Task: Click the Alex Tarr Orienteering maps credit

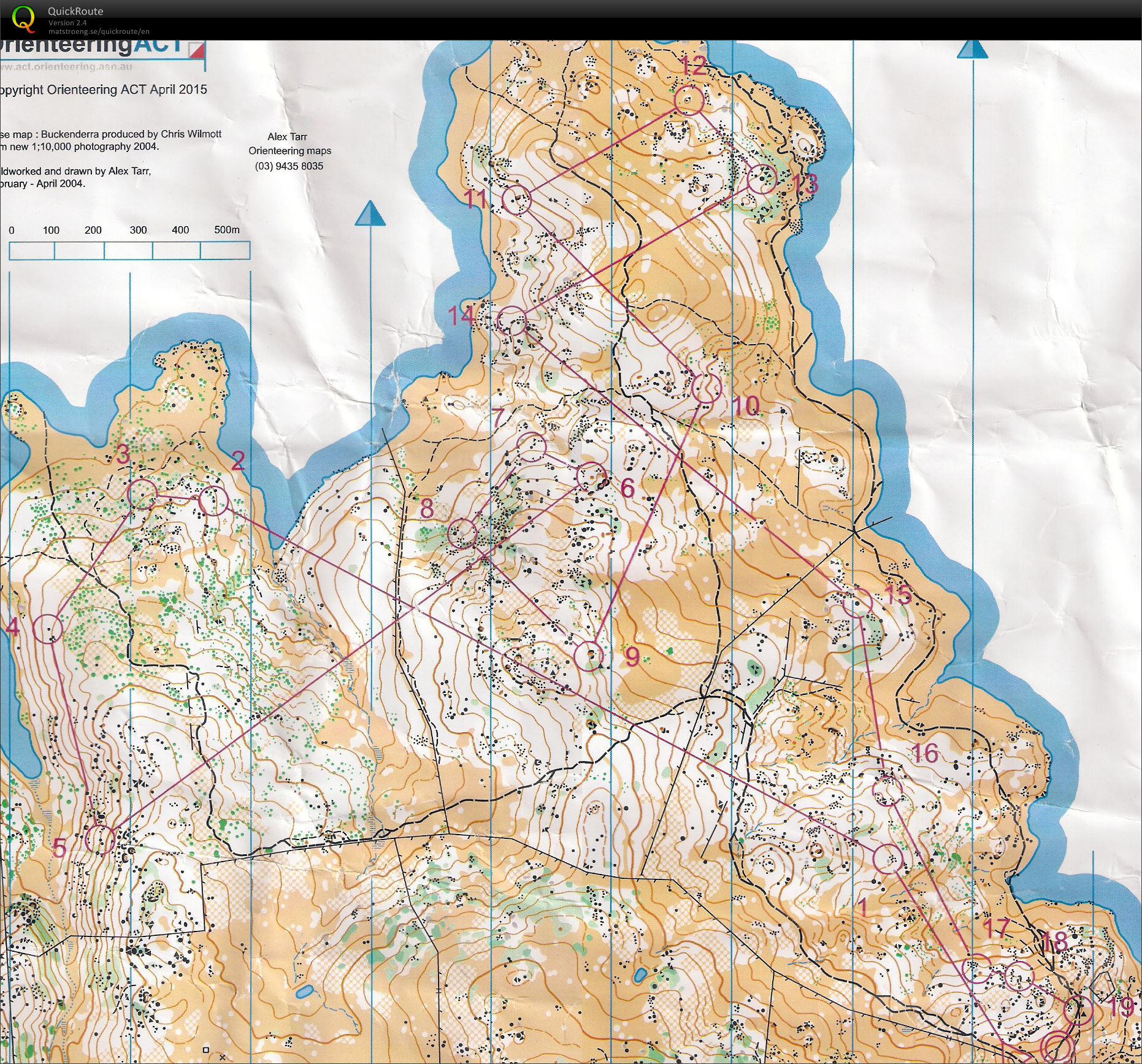Action: click(289, 150)
